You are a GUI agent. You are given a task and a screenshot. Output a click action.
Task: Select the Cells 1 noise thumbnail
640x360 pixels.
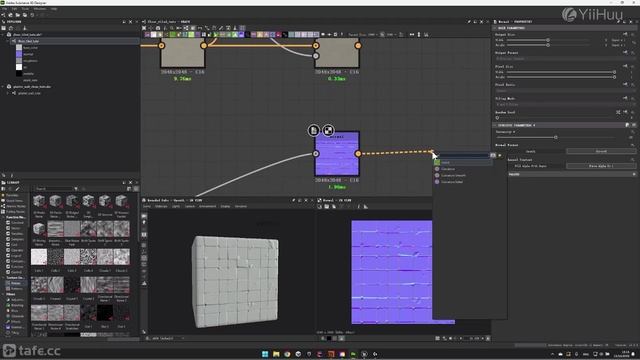tap(39, 257)
